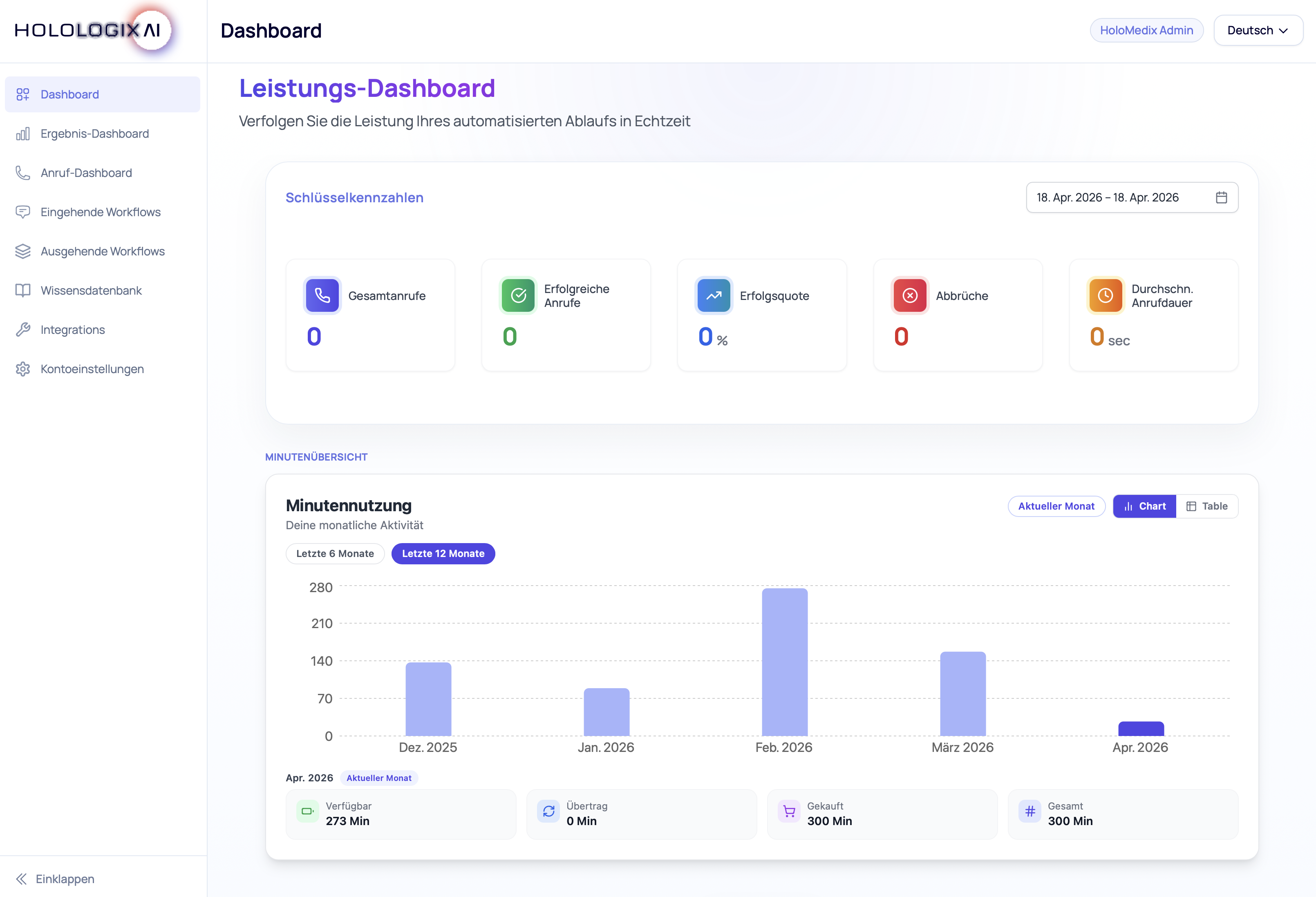Image resolution: width=1316 pixels, height=897 pixels.
Task: Switch to the Dashboard sidebar item
Action: pos(69,94)
